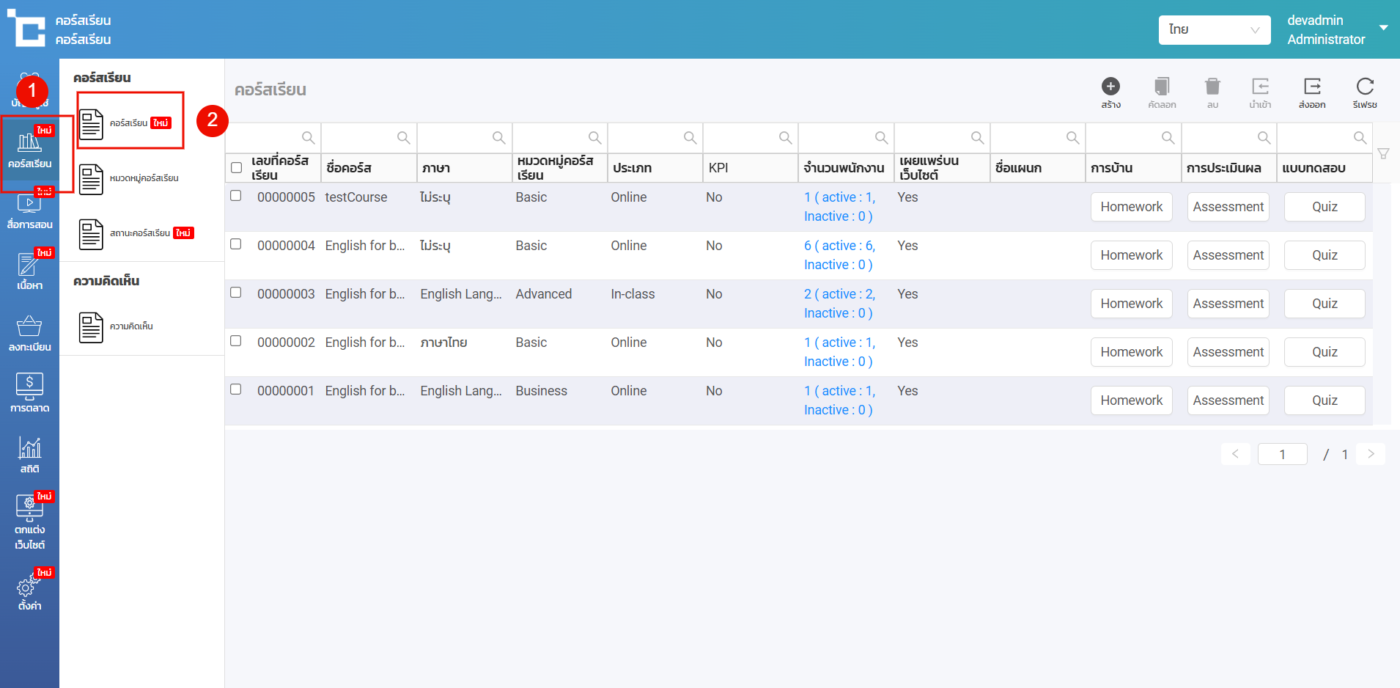Open ลงทะเบียน basket icon in sidebar
1400x688 pixels.
(x=30, y=333)
